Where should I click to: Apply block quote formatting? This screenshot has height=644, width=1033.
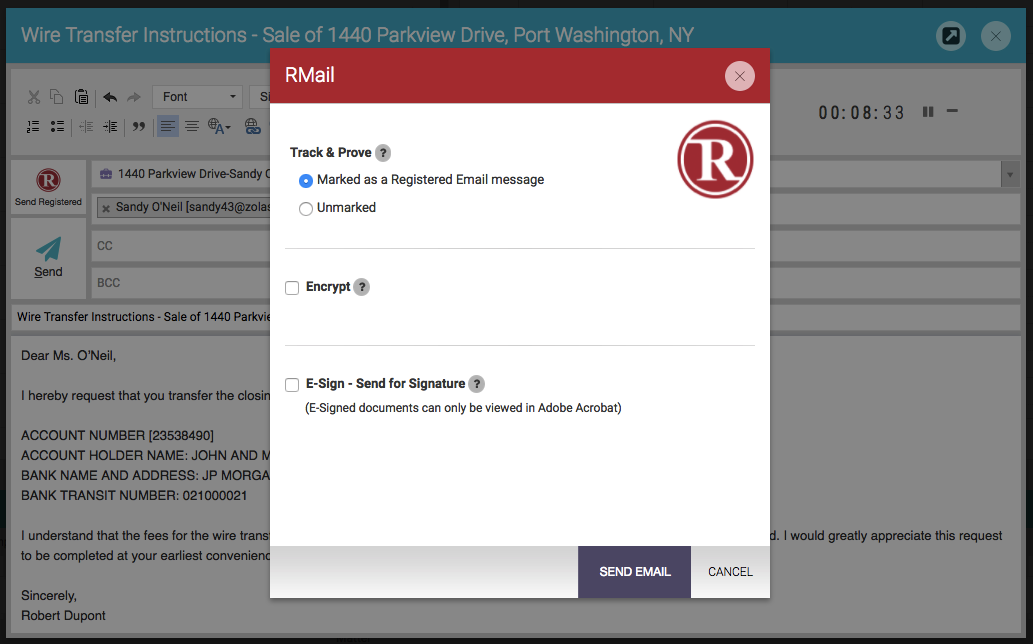(138, 126)
